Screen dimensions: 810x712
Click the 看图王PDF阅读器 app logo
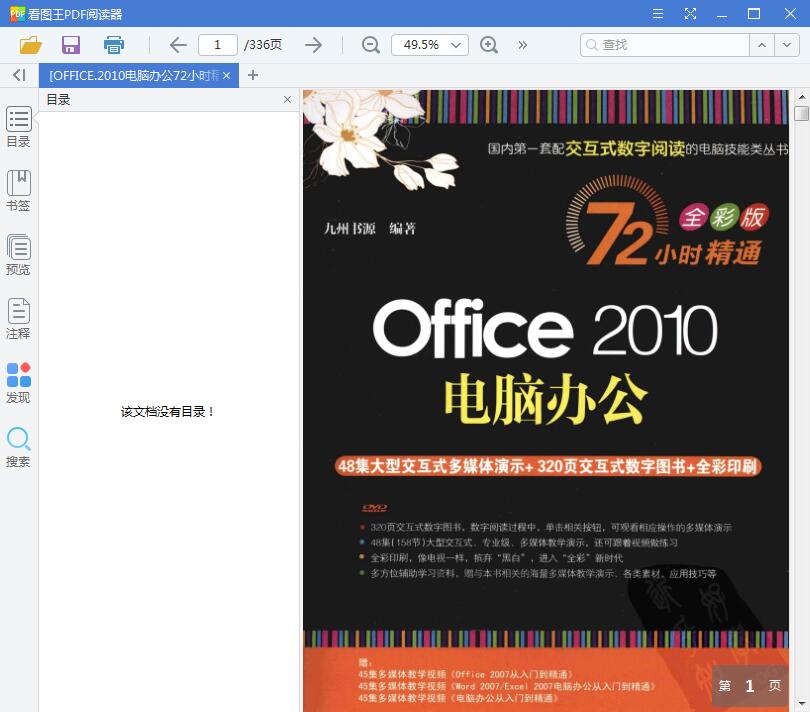[18, 13]
